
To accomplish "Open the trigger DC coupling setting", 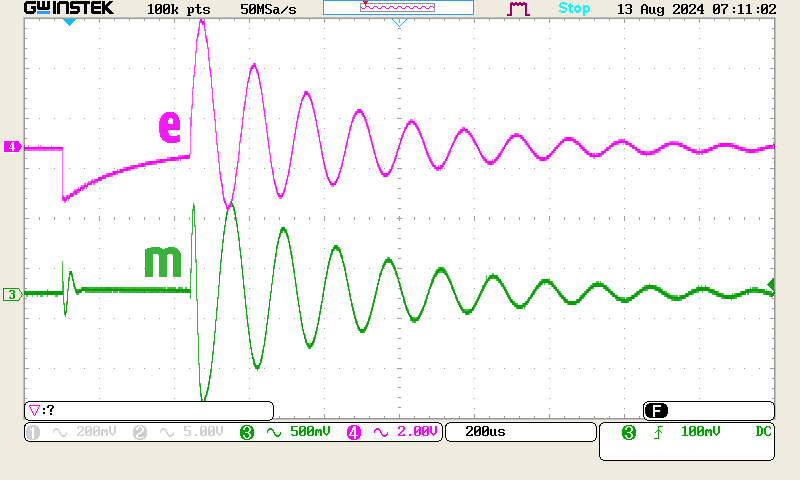I will pyautogui.click(x=763, y=432).
